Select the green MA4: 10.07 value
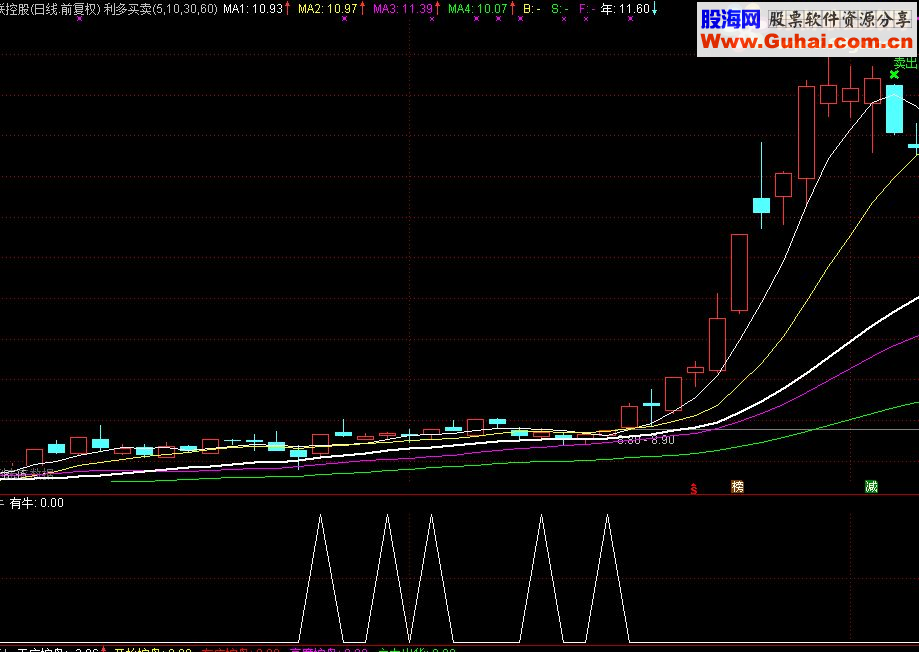The width and height of the screenshot is (919, 652). point(478,9)
